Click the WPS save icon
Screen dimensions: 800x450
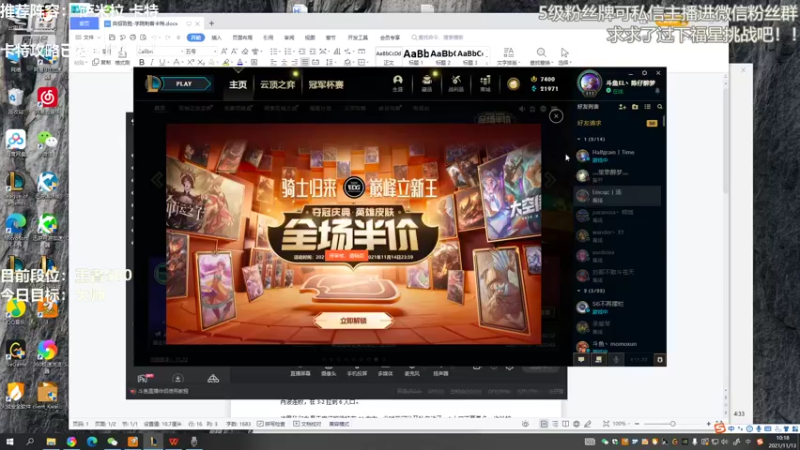coord(112,38)
